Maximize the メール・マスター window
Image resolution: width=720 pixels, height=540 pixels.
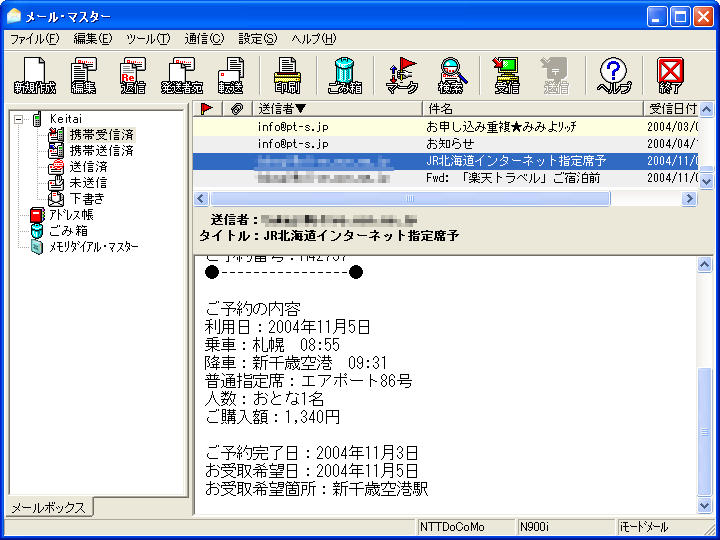click(681, 17)
